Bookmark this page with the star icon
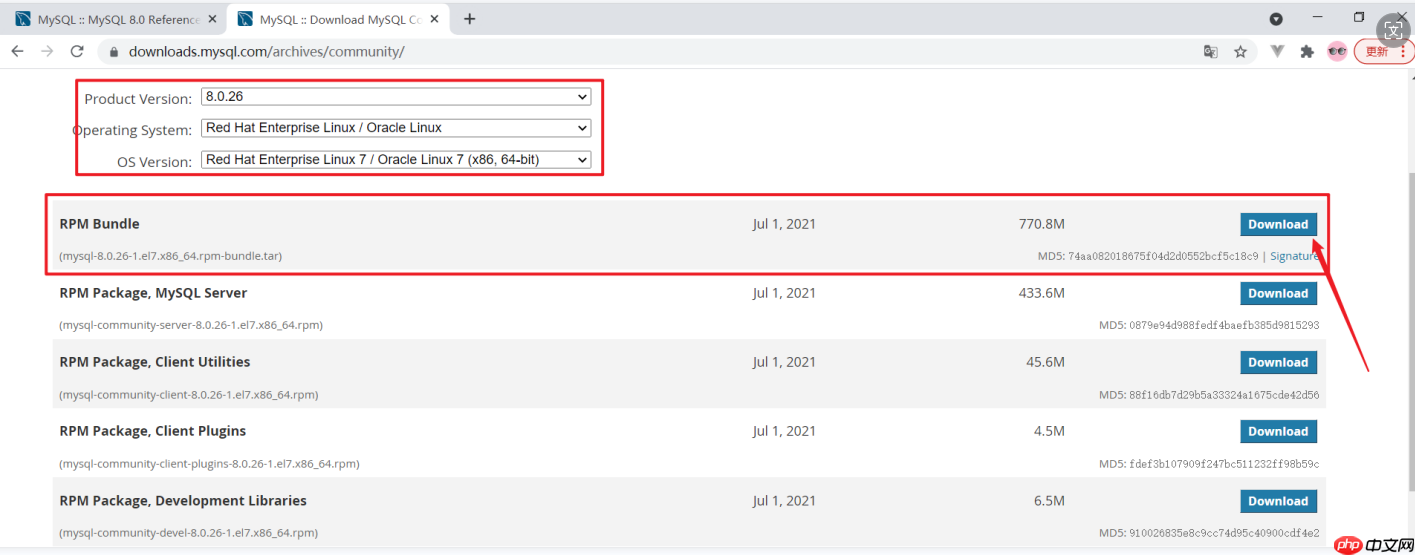Screen dimensions: 1415x555 (x=1241, y=51)
